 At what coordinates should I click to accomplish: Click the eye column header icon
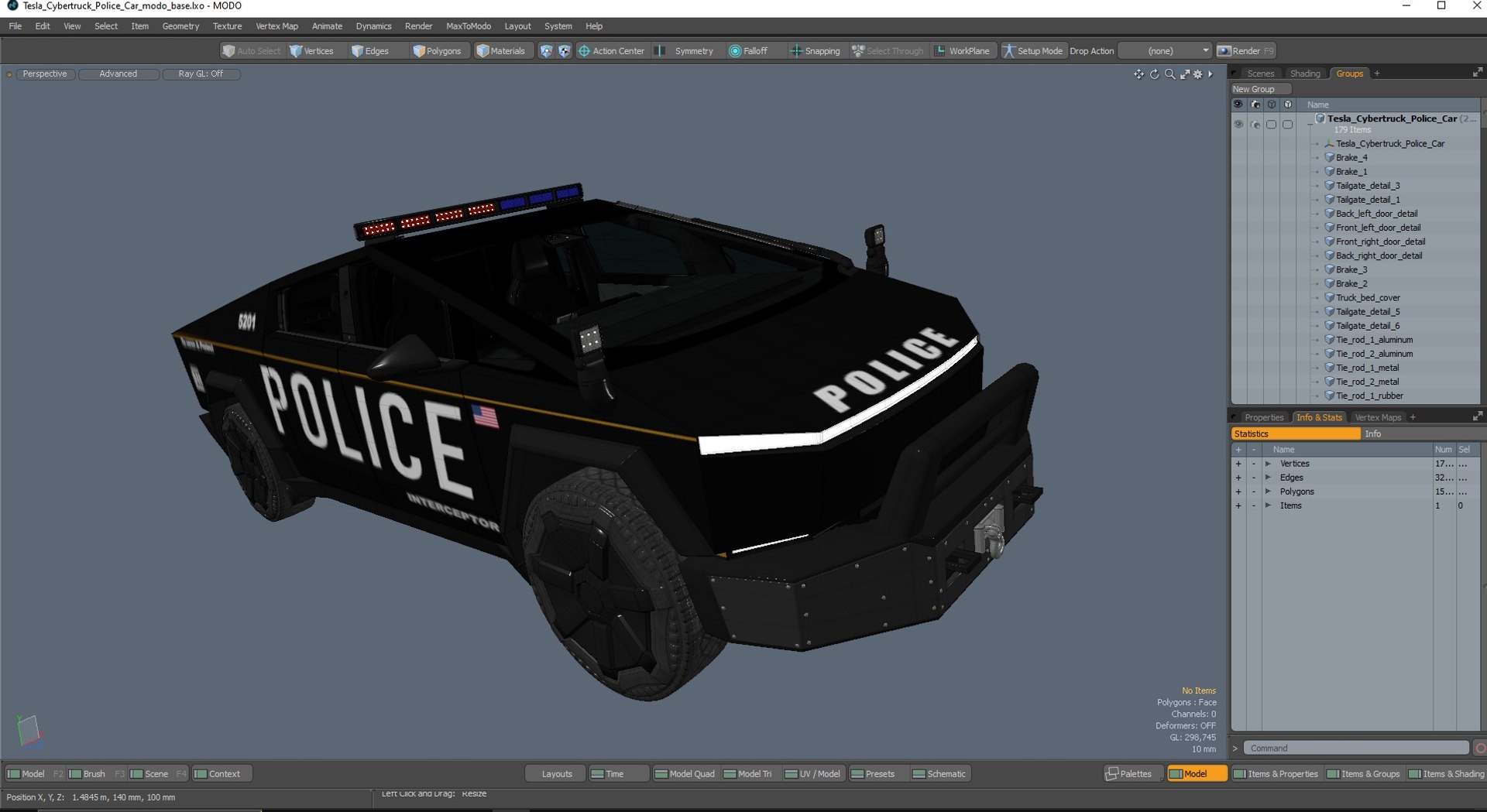coord(1238,104)
